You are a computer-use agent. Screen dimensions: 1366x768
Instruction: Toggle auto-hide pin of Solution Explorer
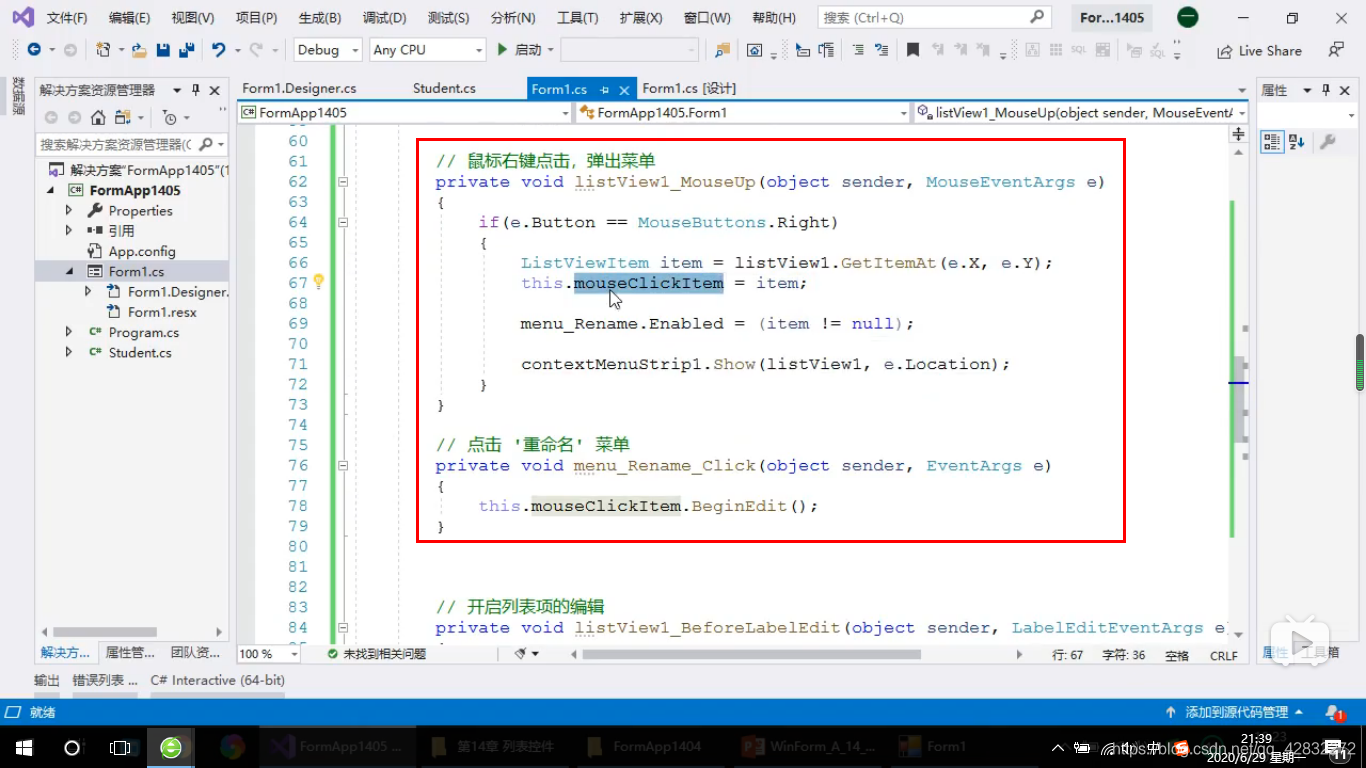point(196,90)
